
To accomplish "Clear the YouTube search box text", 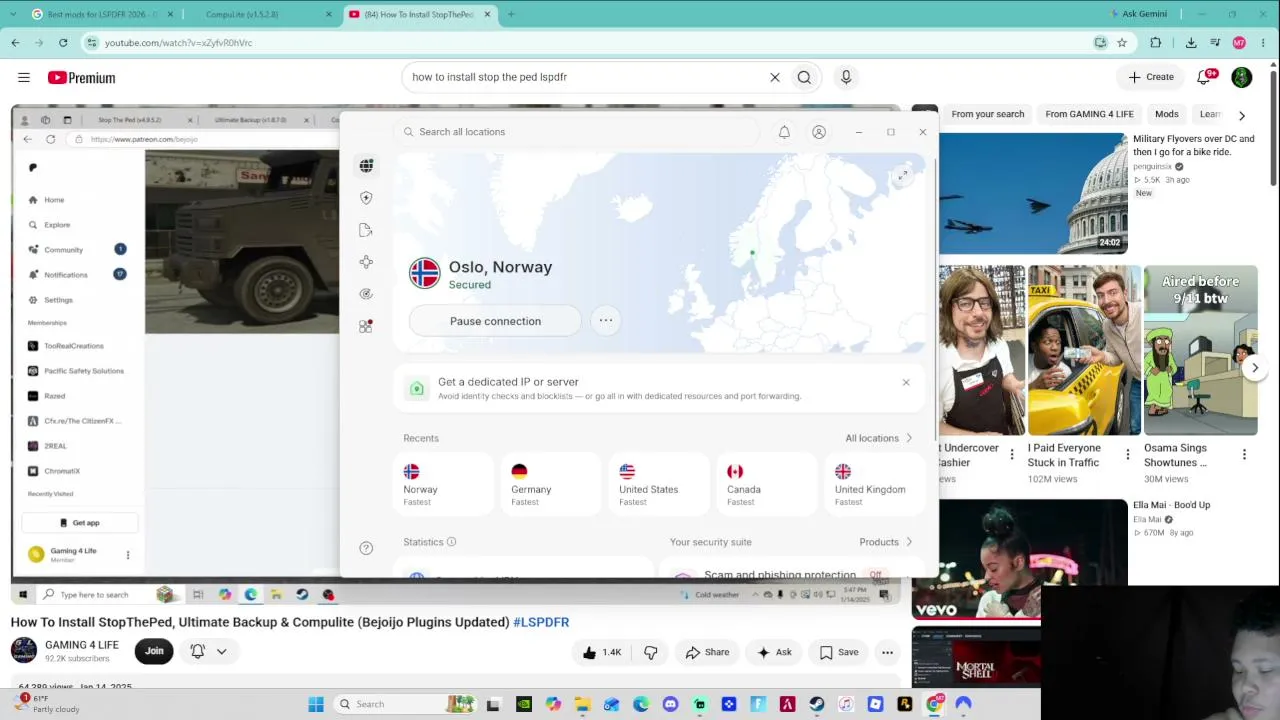I will click(774, 77).
